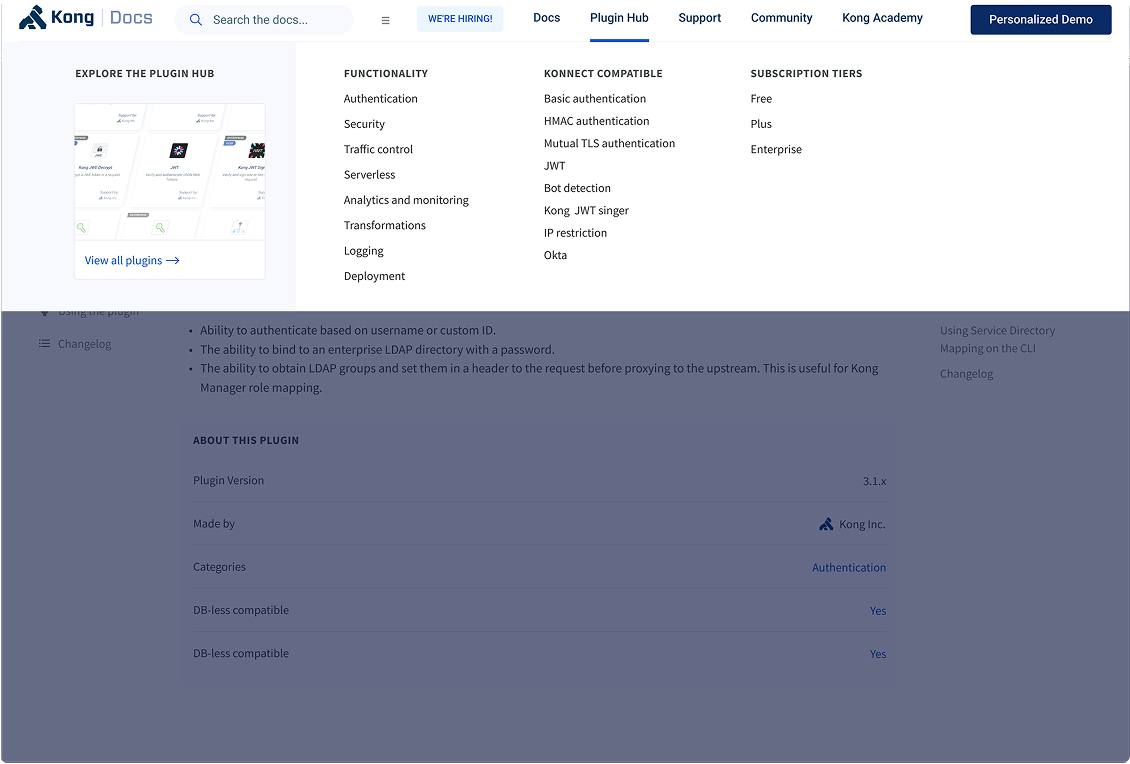
Task: Click a zoom magnifier on the plugin preview
Action: [80, 227]
